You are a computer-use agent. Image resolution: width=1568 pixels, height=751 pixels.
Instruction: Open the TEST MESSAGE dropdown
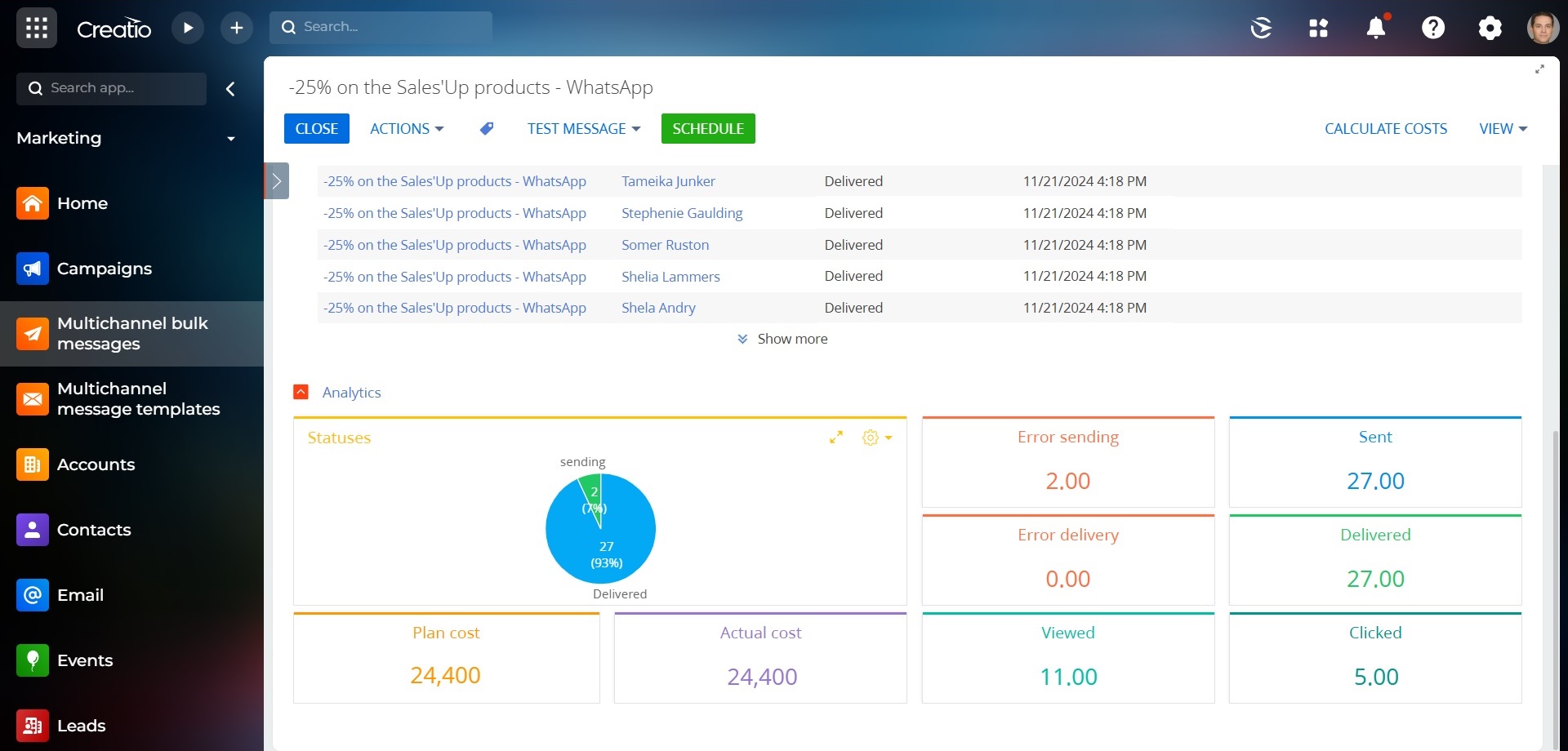[x=584, y=129]
